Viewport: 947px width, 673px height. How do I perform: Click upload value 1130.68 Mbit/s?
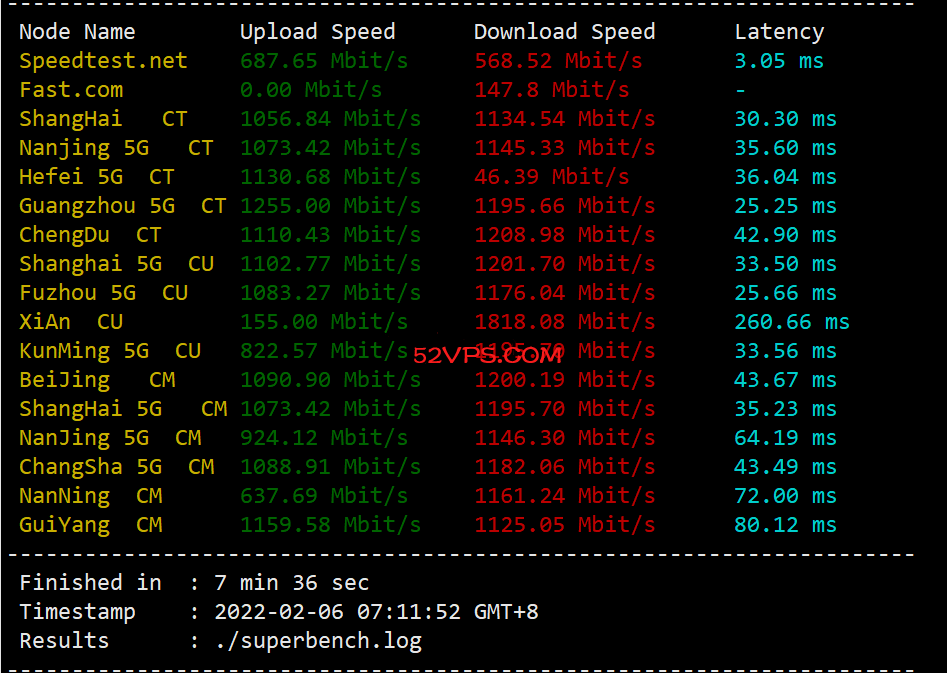[x=330, y=177]
